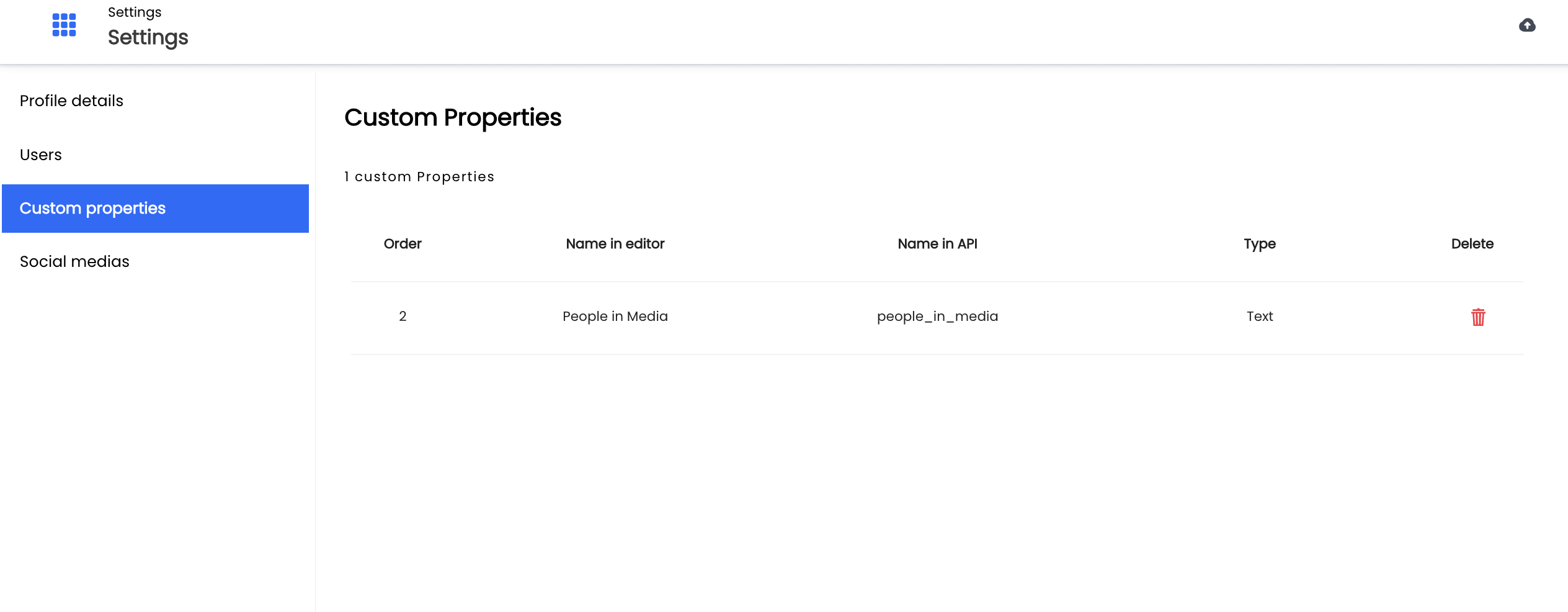
Task: Click the Settings breadcrumb label
Action: pos(135,12)
